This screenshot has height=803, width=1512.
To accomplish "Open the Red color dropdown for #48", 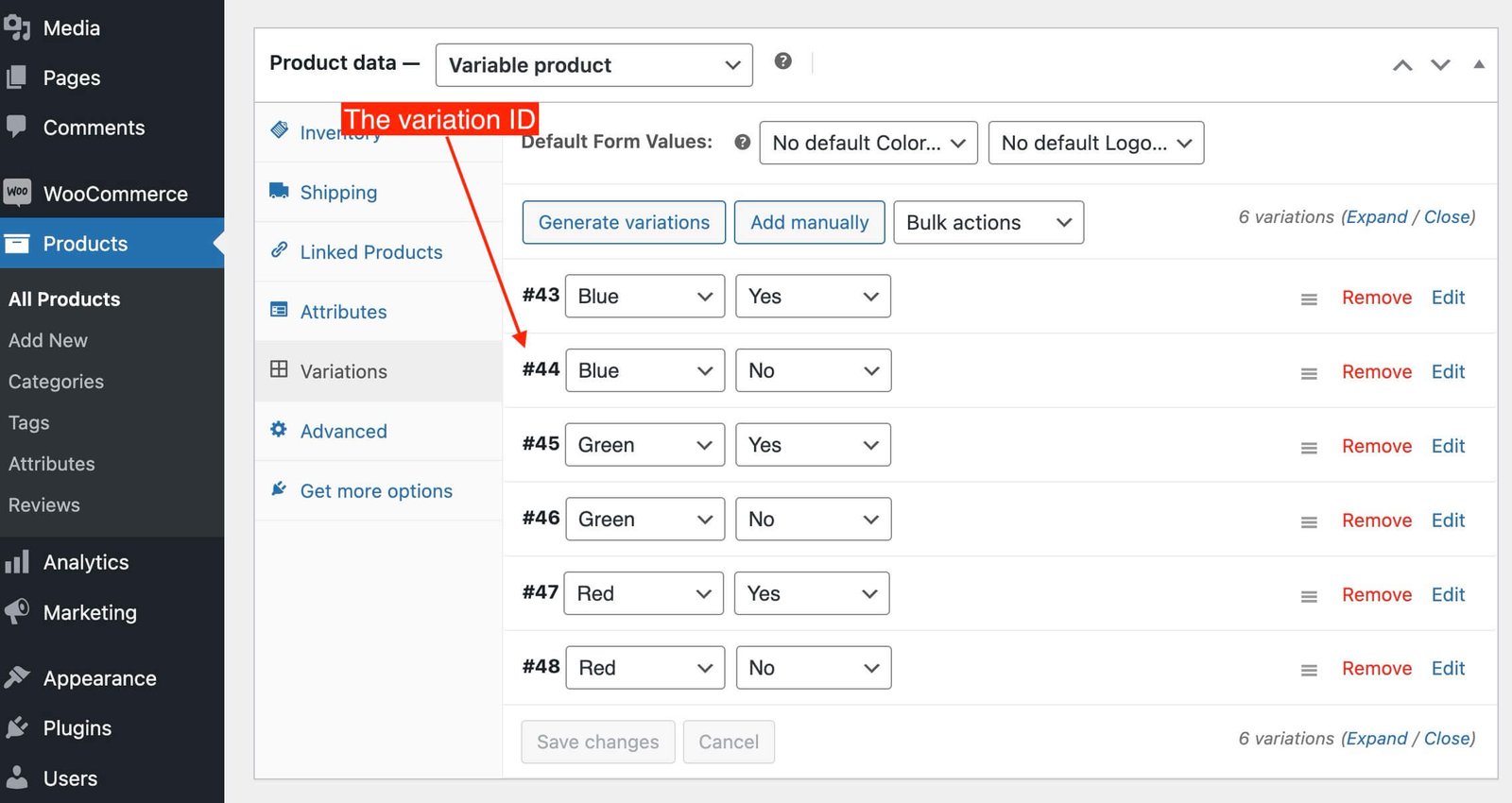I will pyautogui.click(x=645, y=668).
